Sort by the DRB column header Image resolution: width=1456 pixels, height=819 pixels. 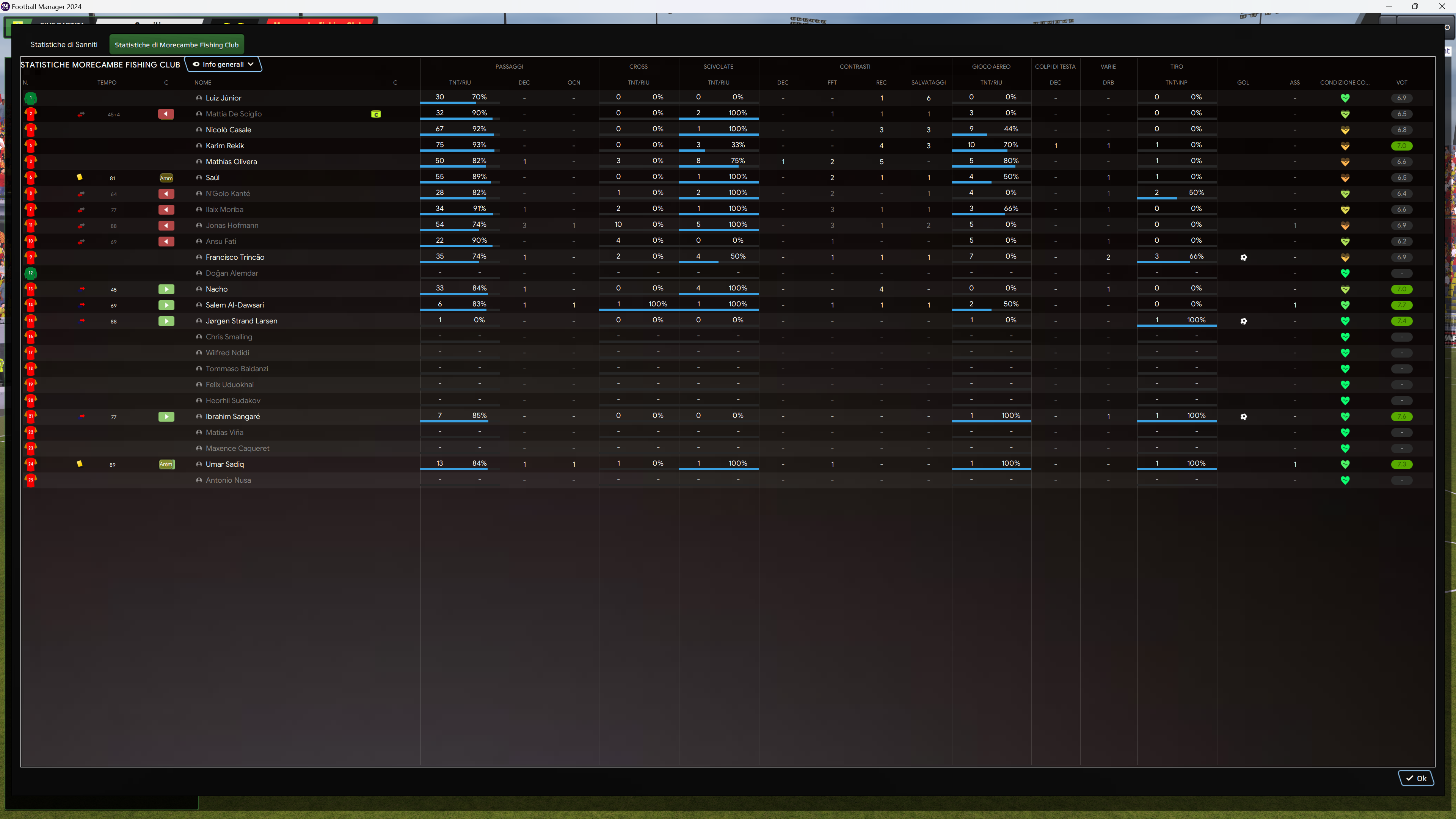coord(1108,83)
